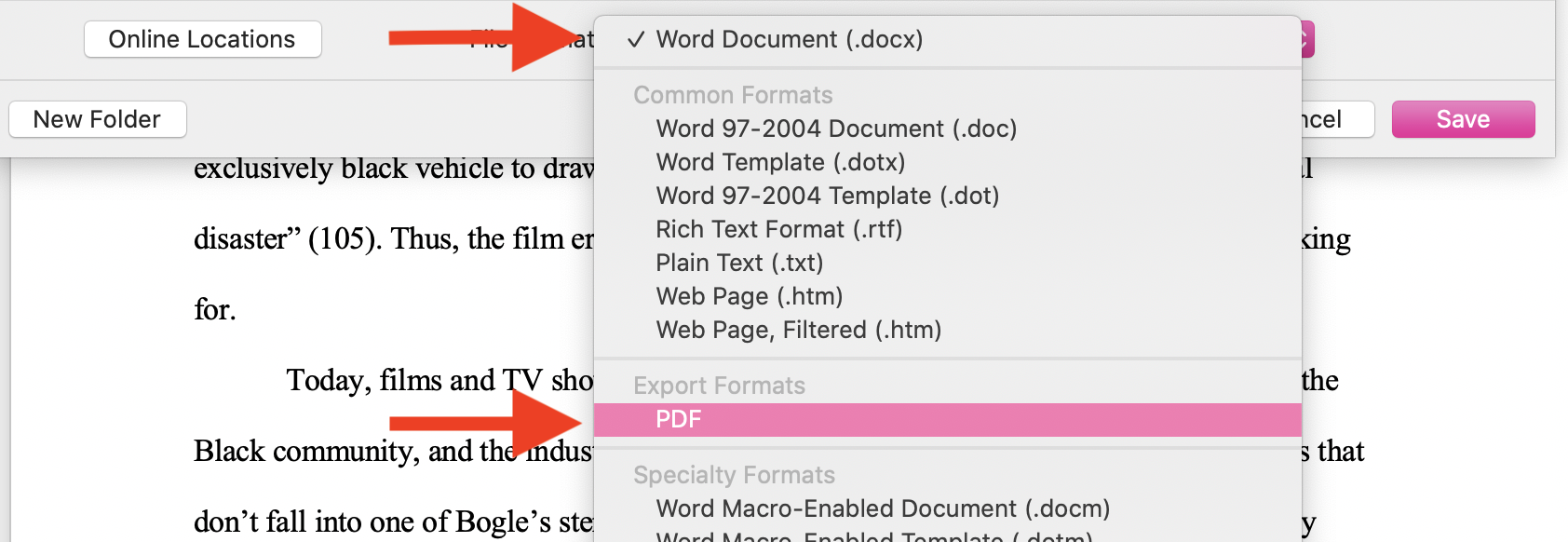This screenshot has width=1568, height=542.
Task: Select Word Document (.docx) format
Action: pos(789,39)
